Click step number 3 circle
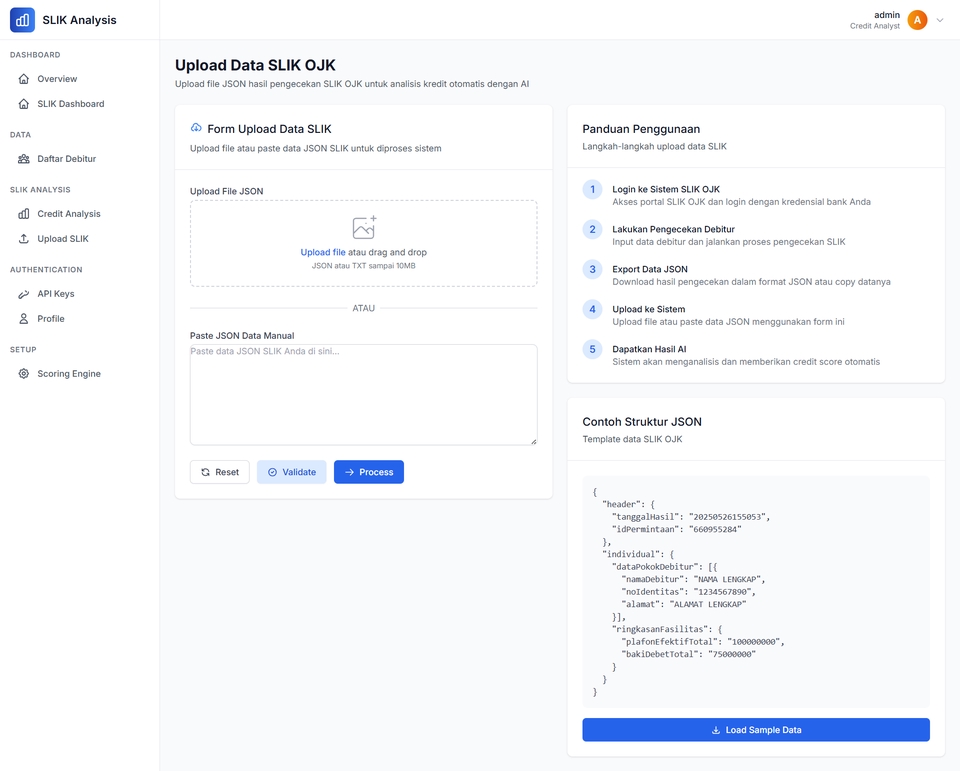Screen dimensions: 960x771 coord(592,269)
